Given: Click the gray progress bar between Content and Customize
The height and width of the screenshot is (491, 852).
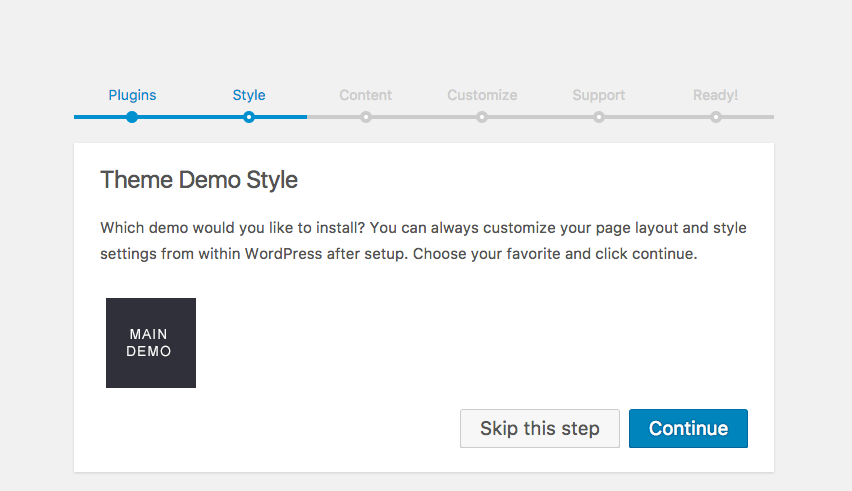Looking at the screenshot, I should coord(424,117).
